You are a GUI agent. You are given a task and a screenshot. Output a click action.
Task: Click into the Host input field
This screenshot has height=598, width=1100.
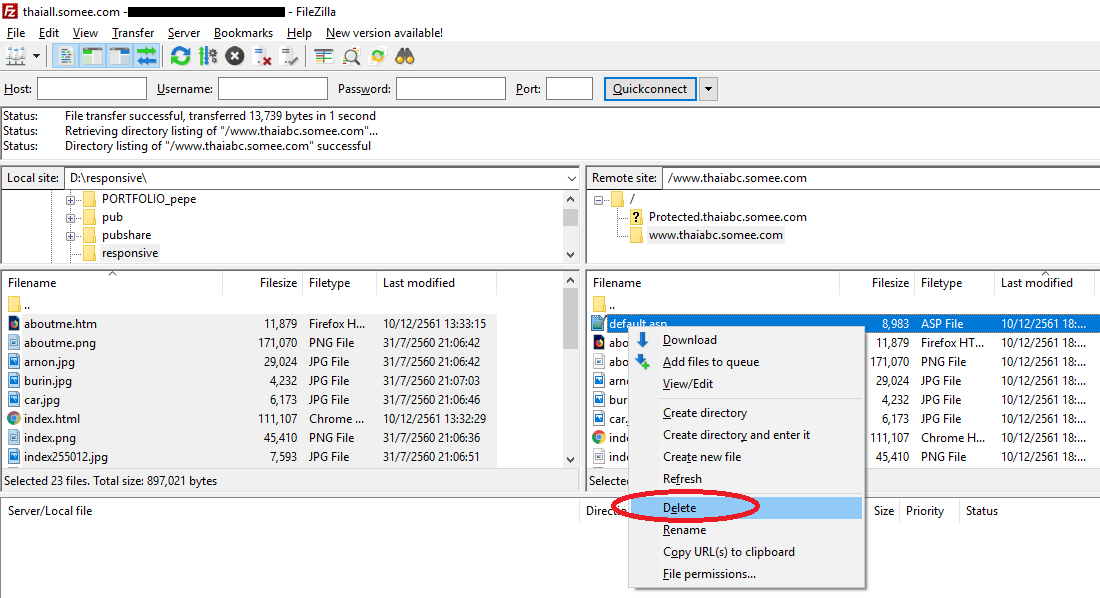click(91, 89)
